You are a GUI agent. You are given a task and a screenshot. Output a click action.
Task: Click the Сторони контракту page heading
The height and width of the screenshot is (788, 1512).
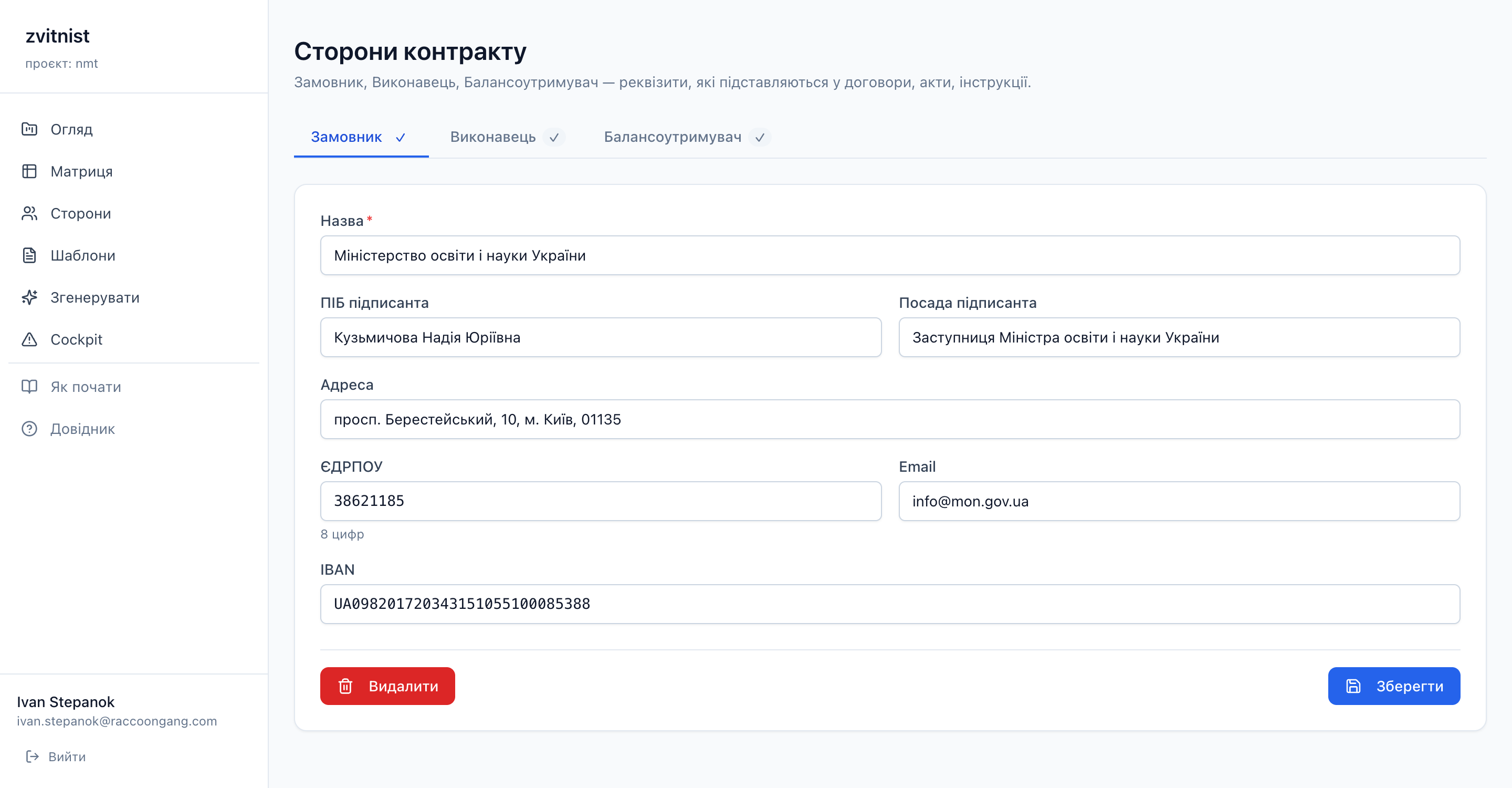pyautogui.click(x=410, y=51)
